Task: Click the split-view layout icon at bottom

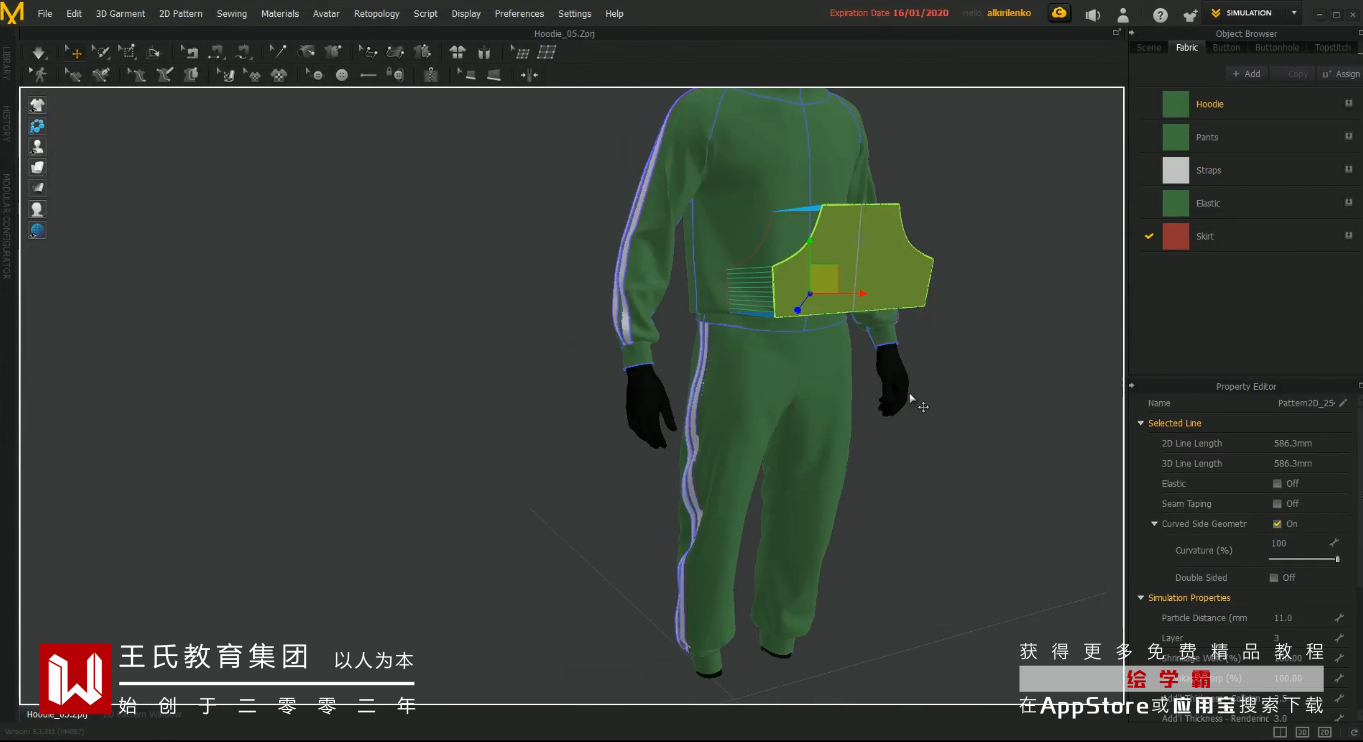Action: tap(1281, 732)
